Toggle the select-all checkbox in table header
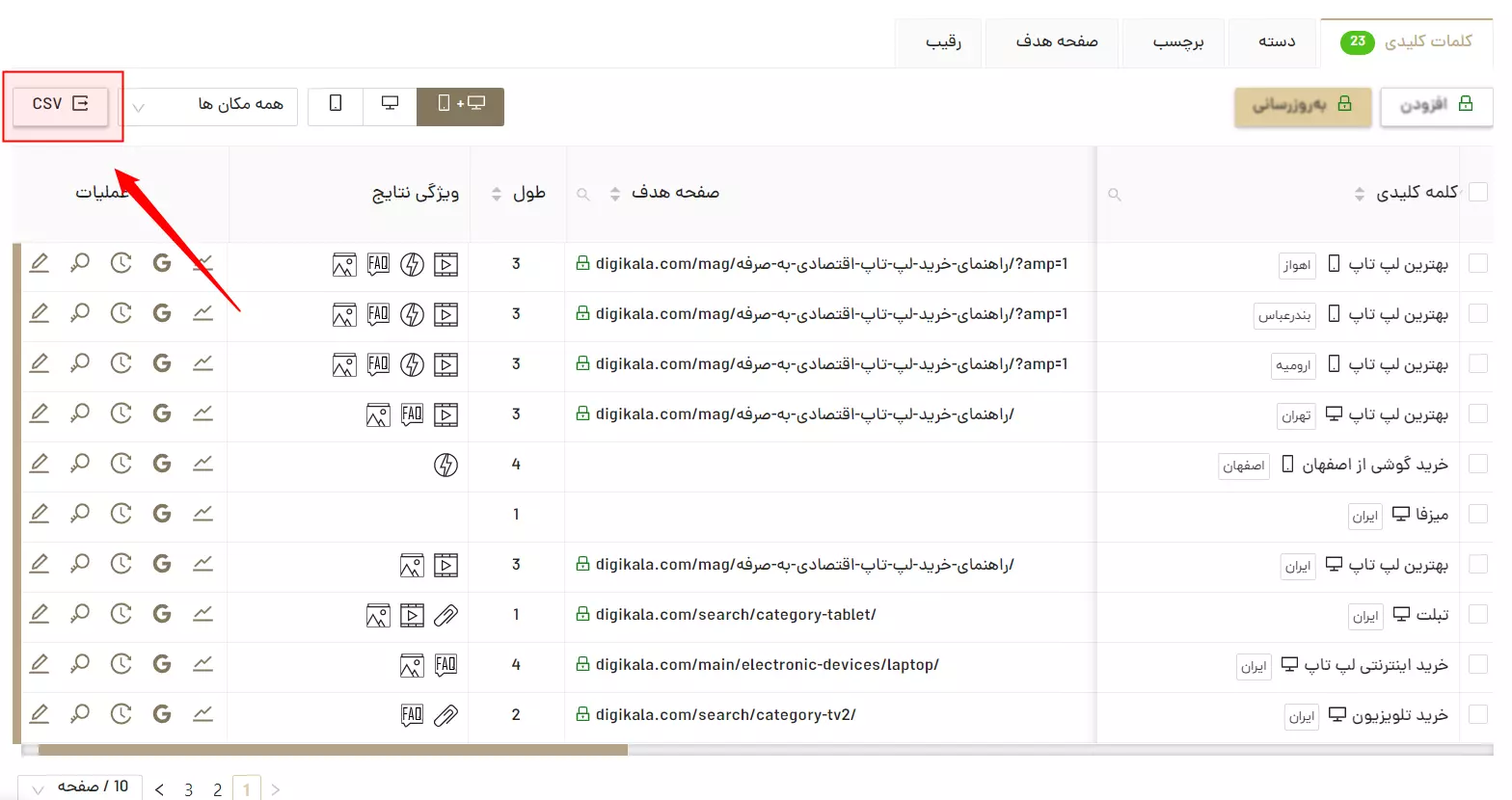Screen dimensions: 1512x800 tap(1477, 192)
